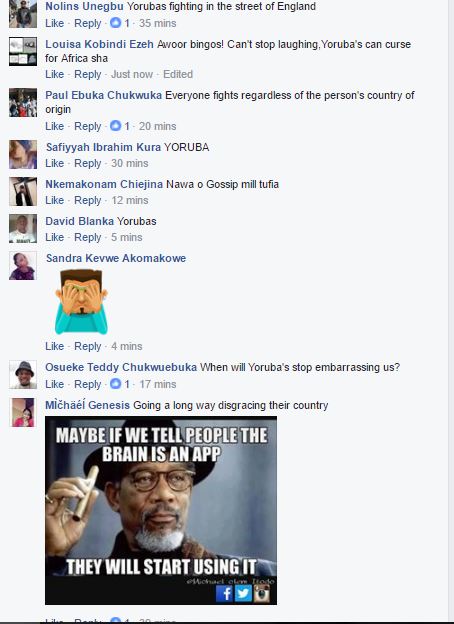Click like reaction icon on Osueke Teddy Chukwuebuka's comment
Image resolution: width=454 pixels, height=624 pixels.
115,384
